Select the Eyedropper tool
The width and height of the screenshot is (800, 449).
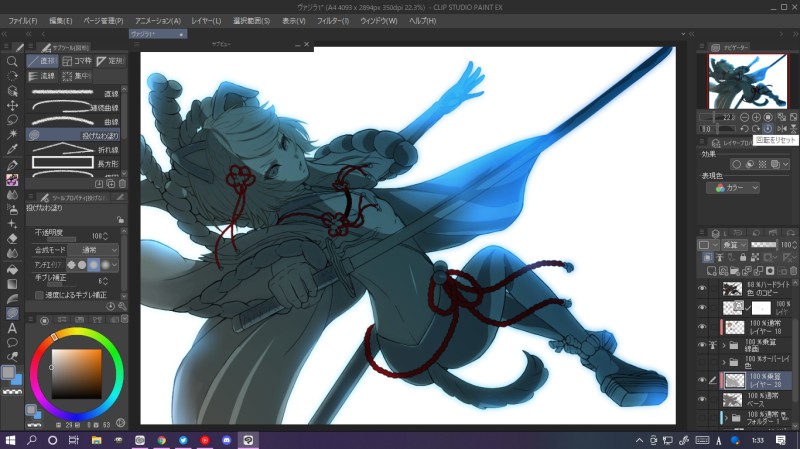click(12, 149)
